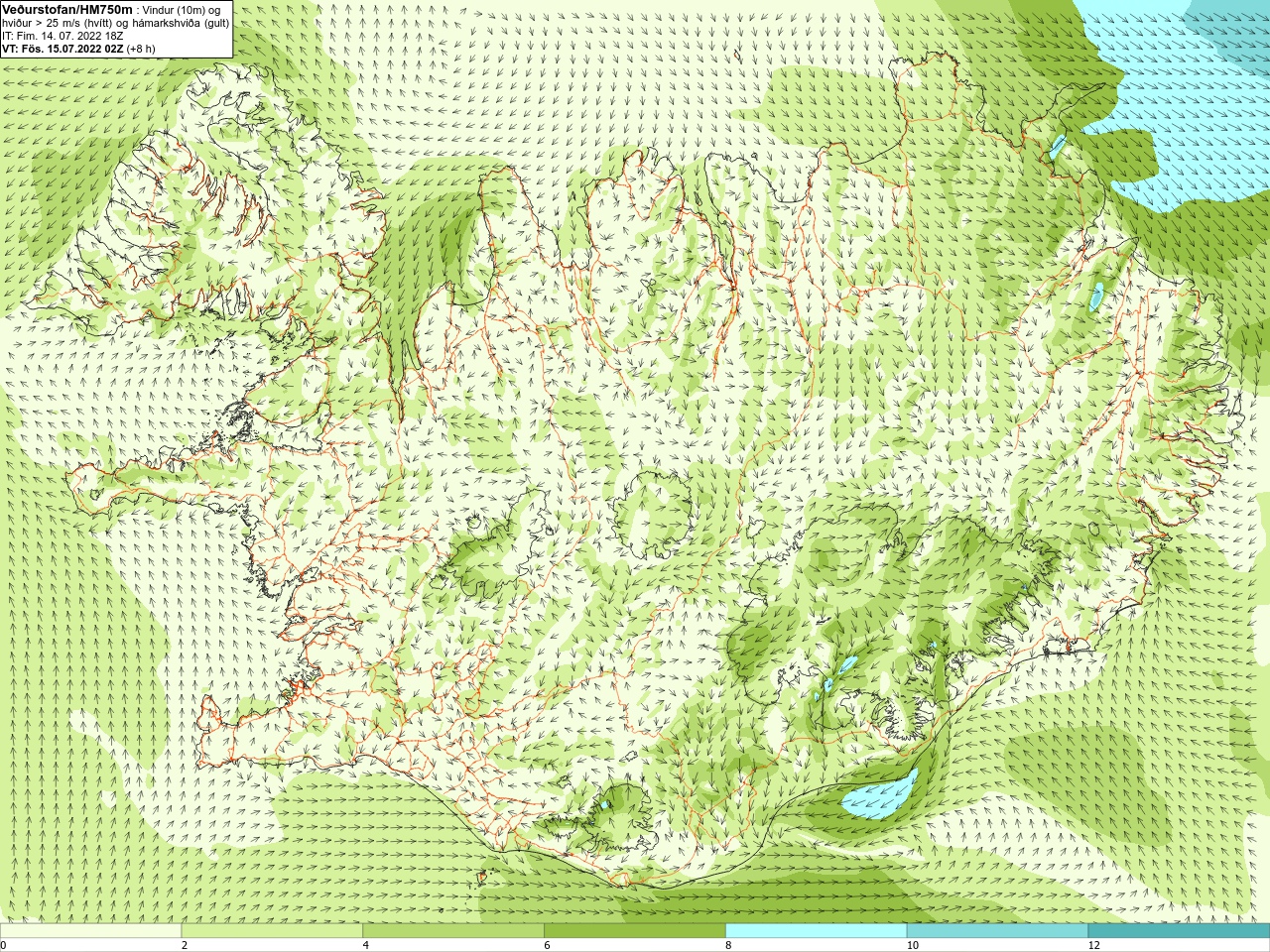Select the 4–6 m/s green color band

453,931
